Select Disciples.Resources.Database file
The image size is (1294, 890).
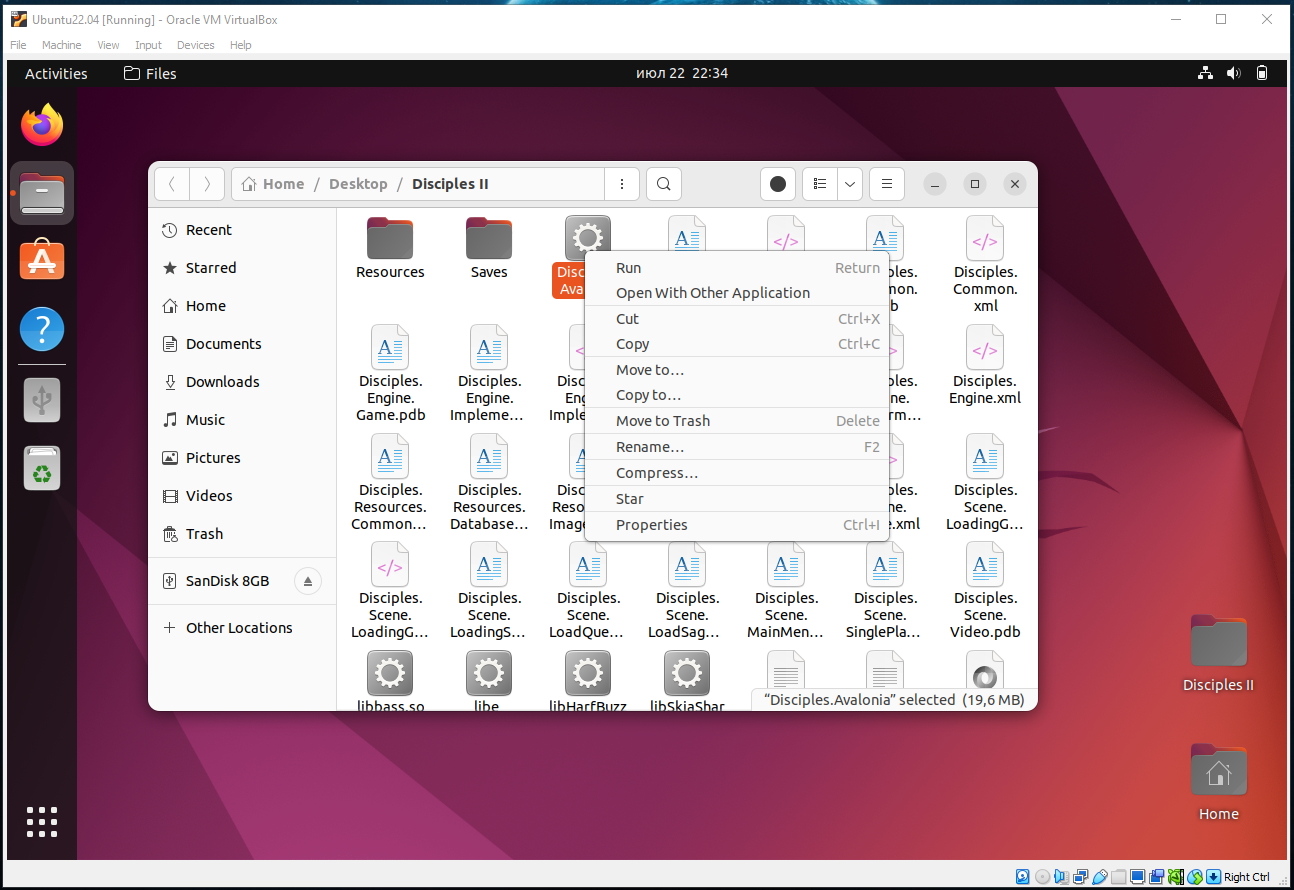point(489,482)
